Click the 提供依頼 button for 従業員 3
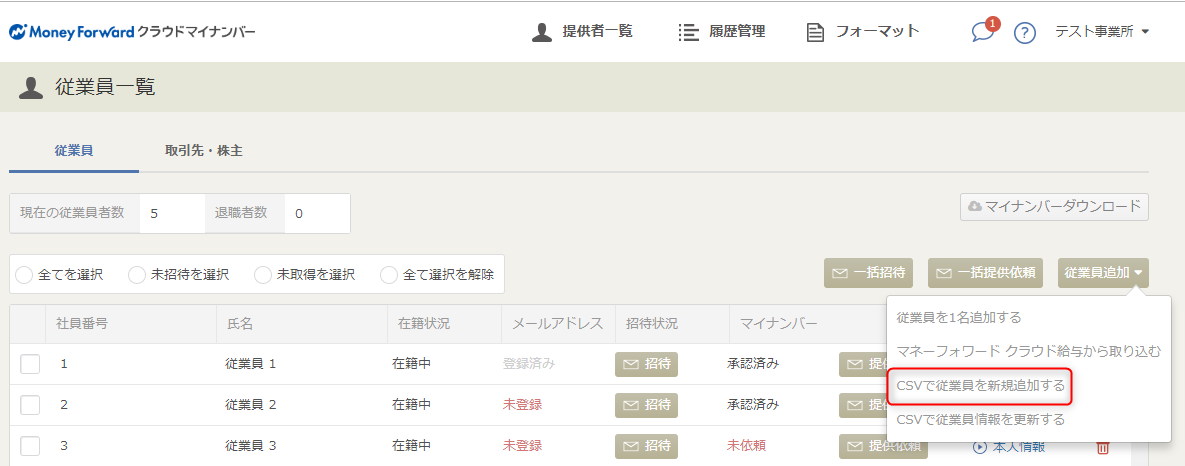 pyautogui.click(x=883, y=446)
